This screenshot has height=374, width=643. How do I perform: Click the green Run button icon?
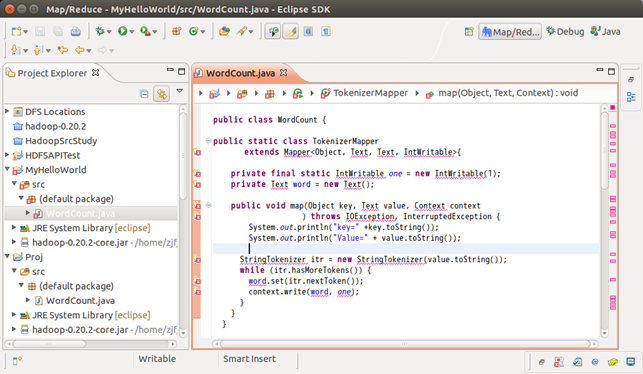coord(123,31)
